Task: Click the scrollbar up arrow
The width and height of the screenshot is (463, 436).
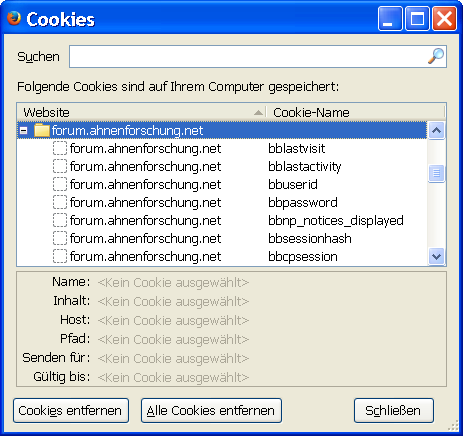Action: pyautogui.click(x=436, y=130)
